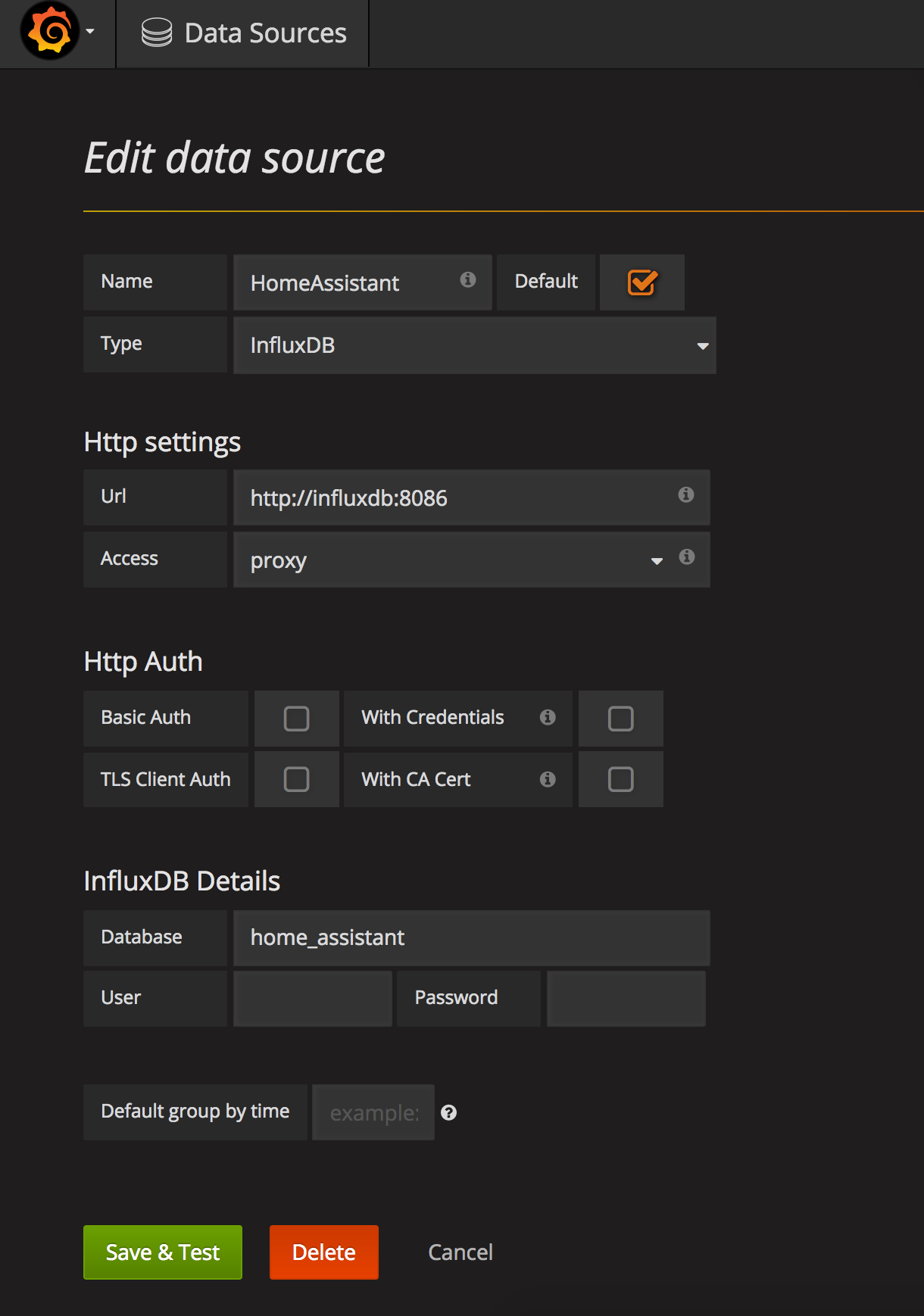
Task: Click the Http settings section heading
Action: pyautogui.click(x=162, y=442)
